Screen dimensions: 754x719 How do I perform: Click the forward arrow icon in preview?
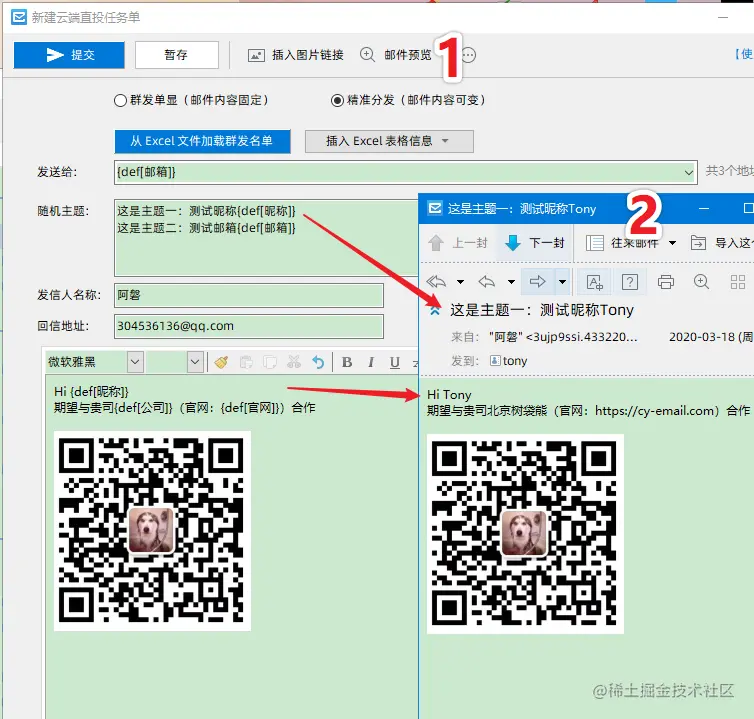coord(538,281)
